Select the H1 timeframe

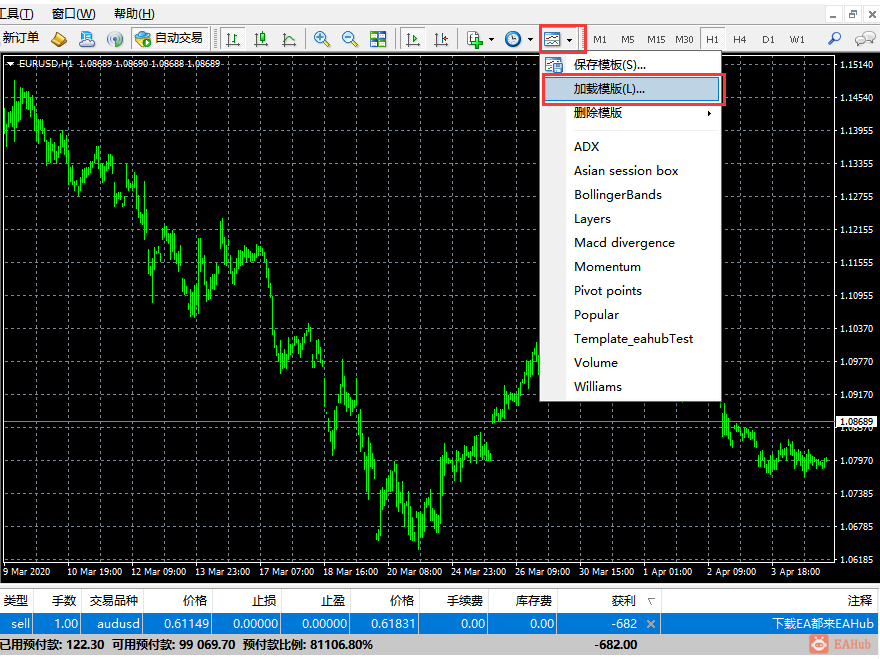click(x=712, y=39)
